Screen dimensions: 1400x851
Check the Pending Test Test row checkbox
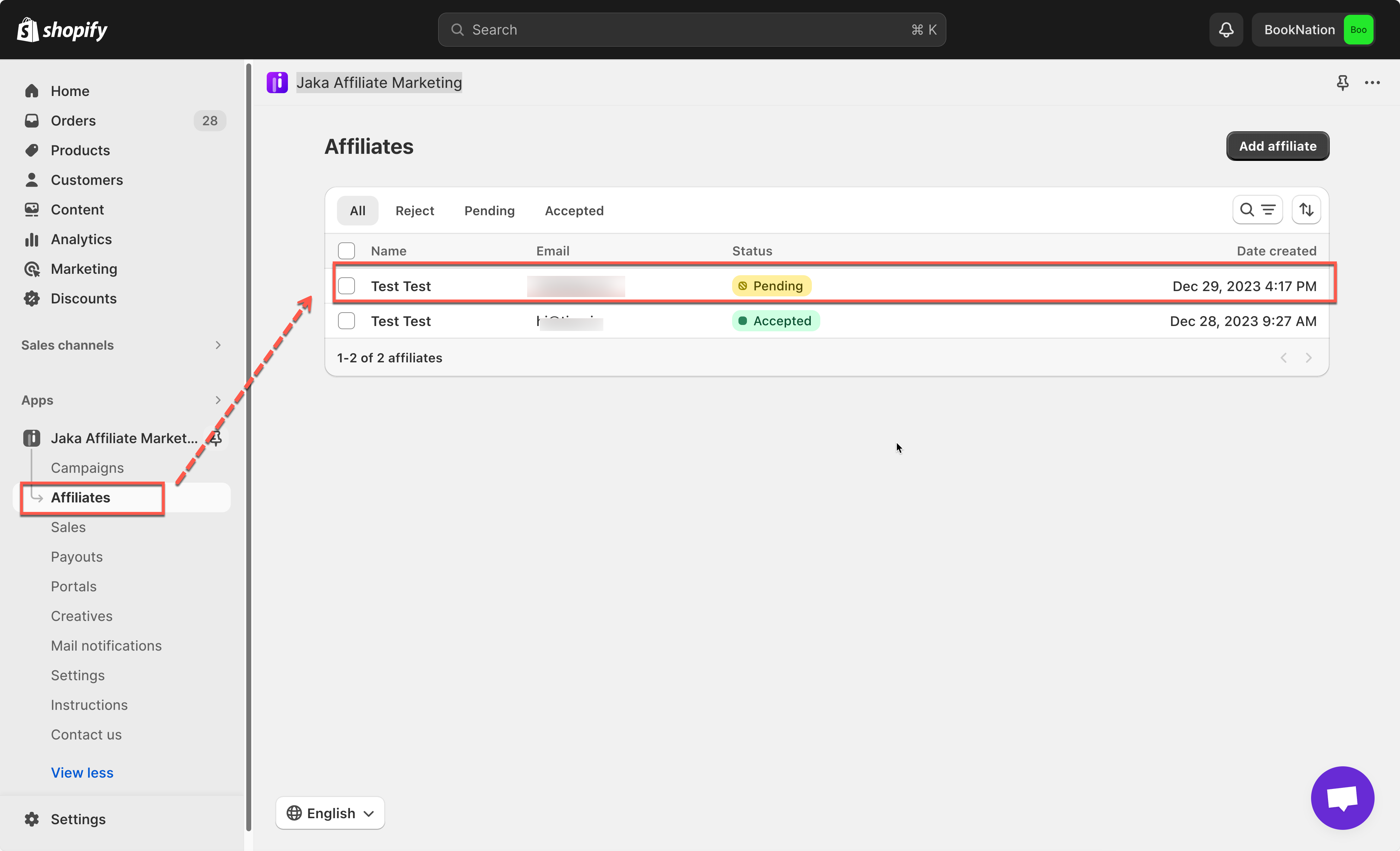click(x=346, y=286)
